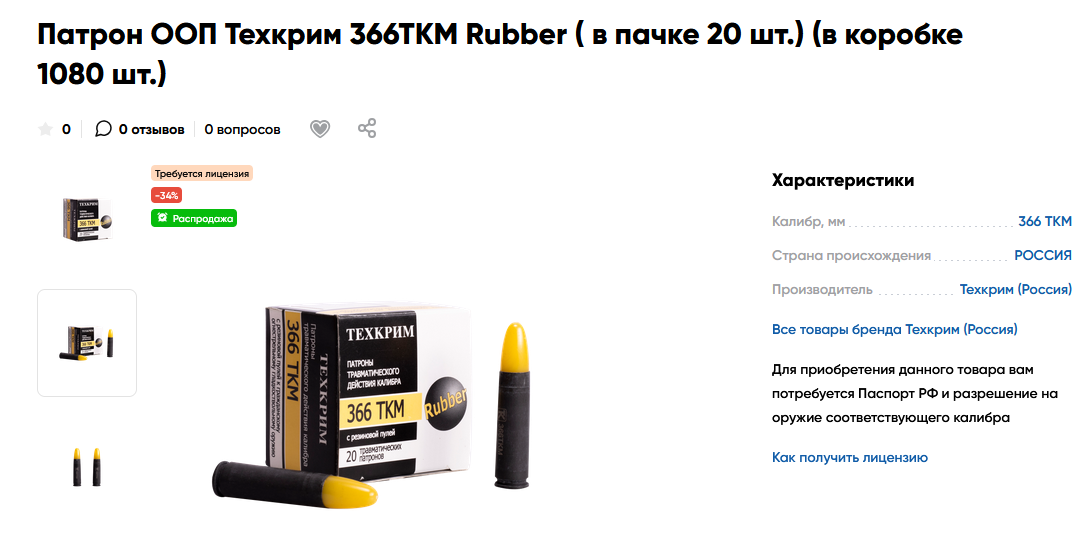Click the product title heading
1074x560 pixels.
pos(500,53)
